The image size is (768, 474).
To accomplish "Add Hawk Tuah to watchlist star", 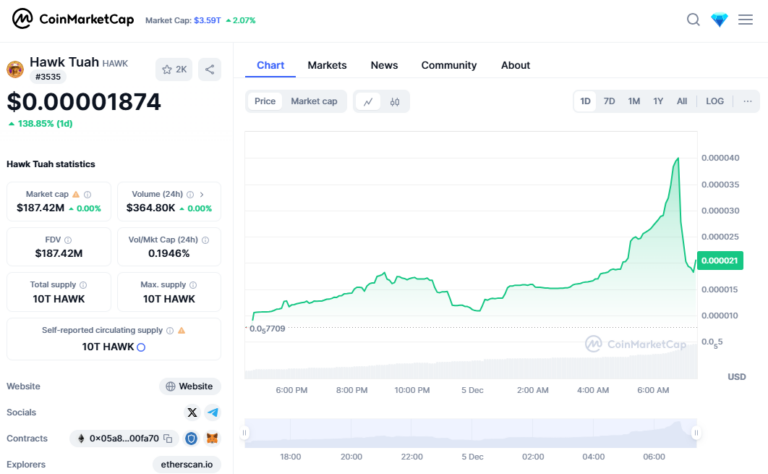I will click(x=173, y=69).
